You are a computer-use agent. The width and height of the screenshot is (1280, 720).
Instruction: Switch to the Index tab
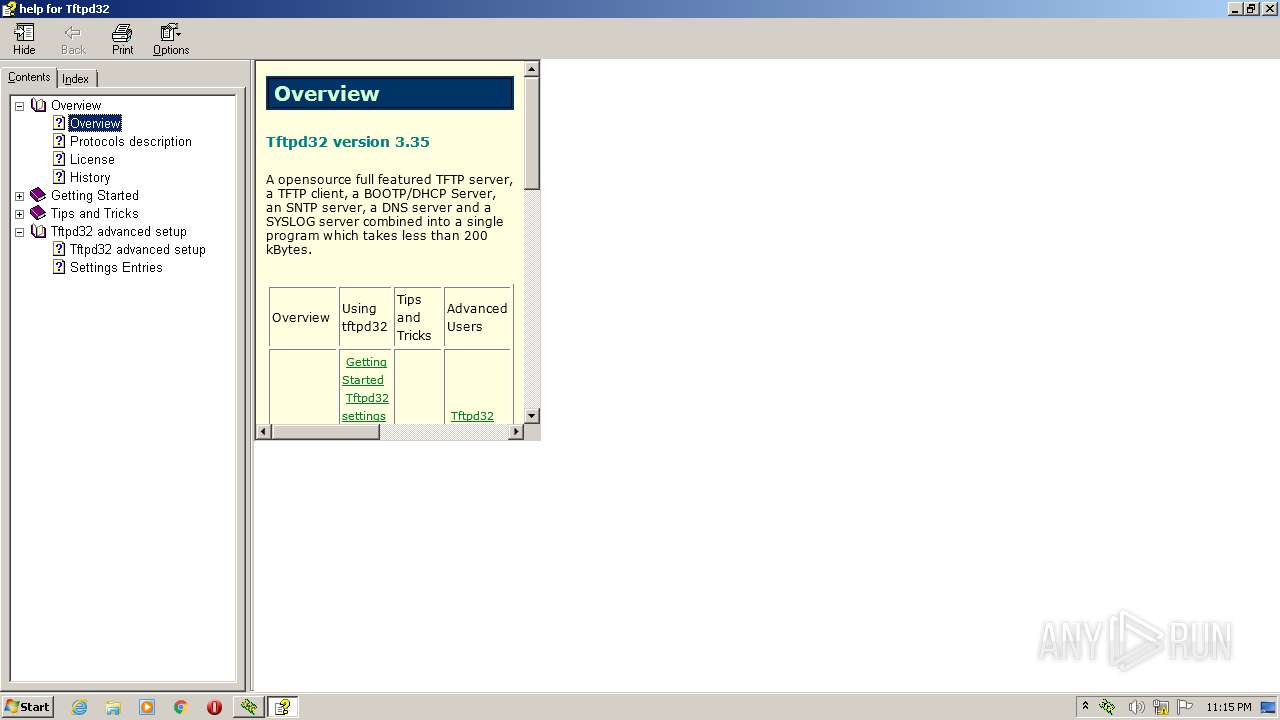click(x=76, y=79)
